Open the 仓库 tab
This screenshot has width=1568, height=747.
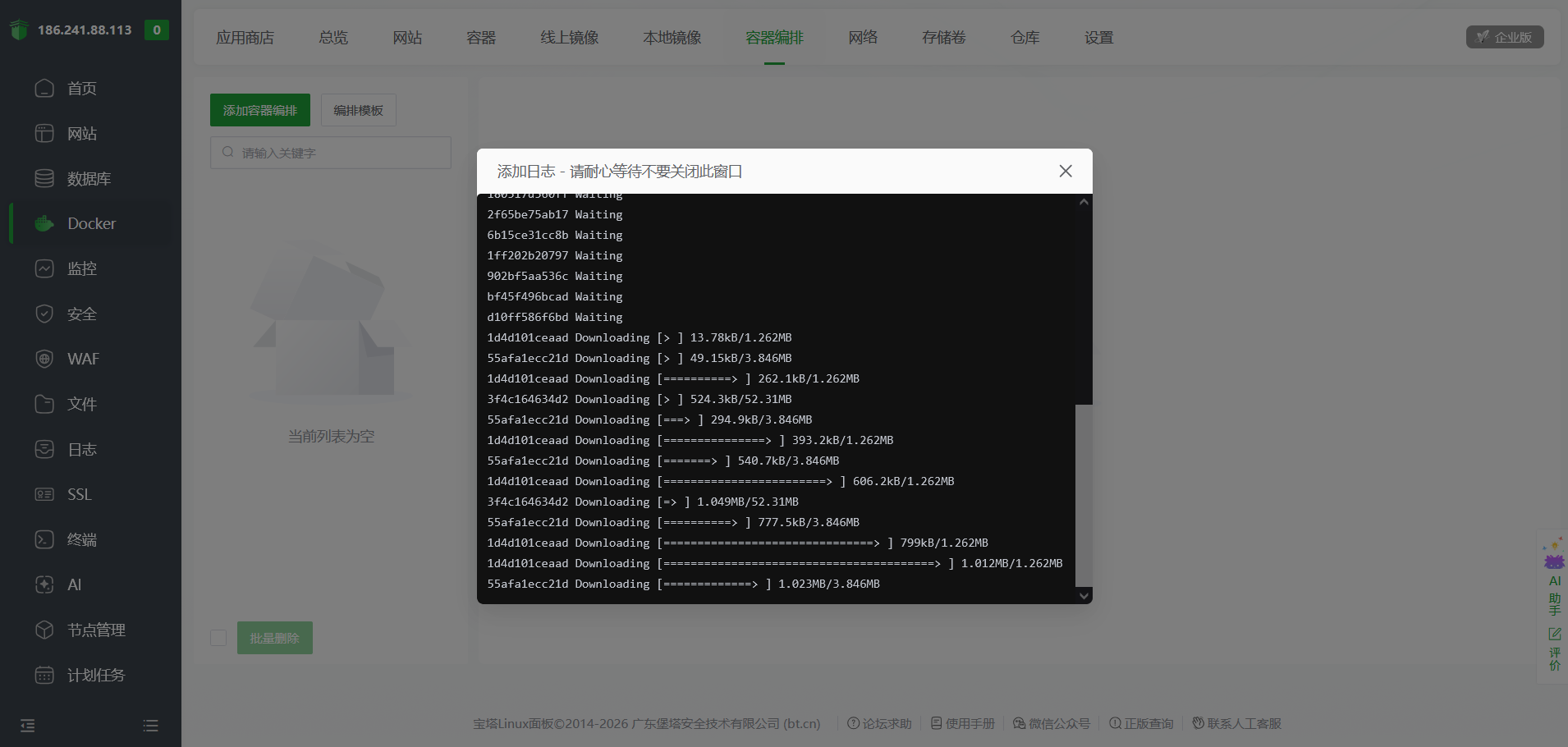[1025, 38]
